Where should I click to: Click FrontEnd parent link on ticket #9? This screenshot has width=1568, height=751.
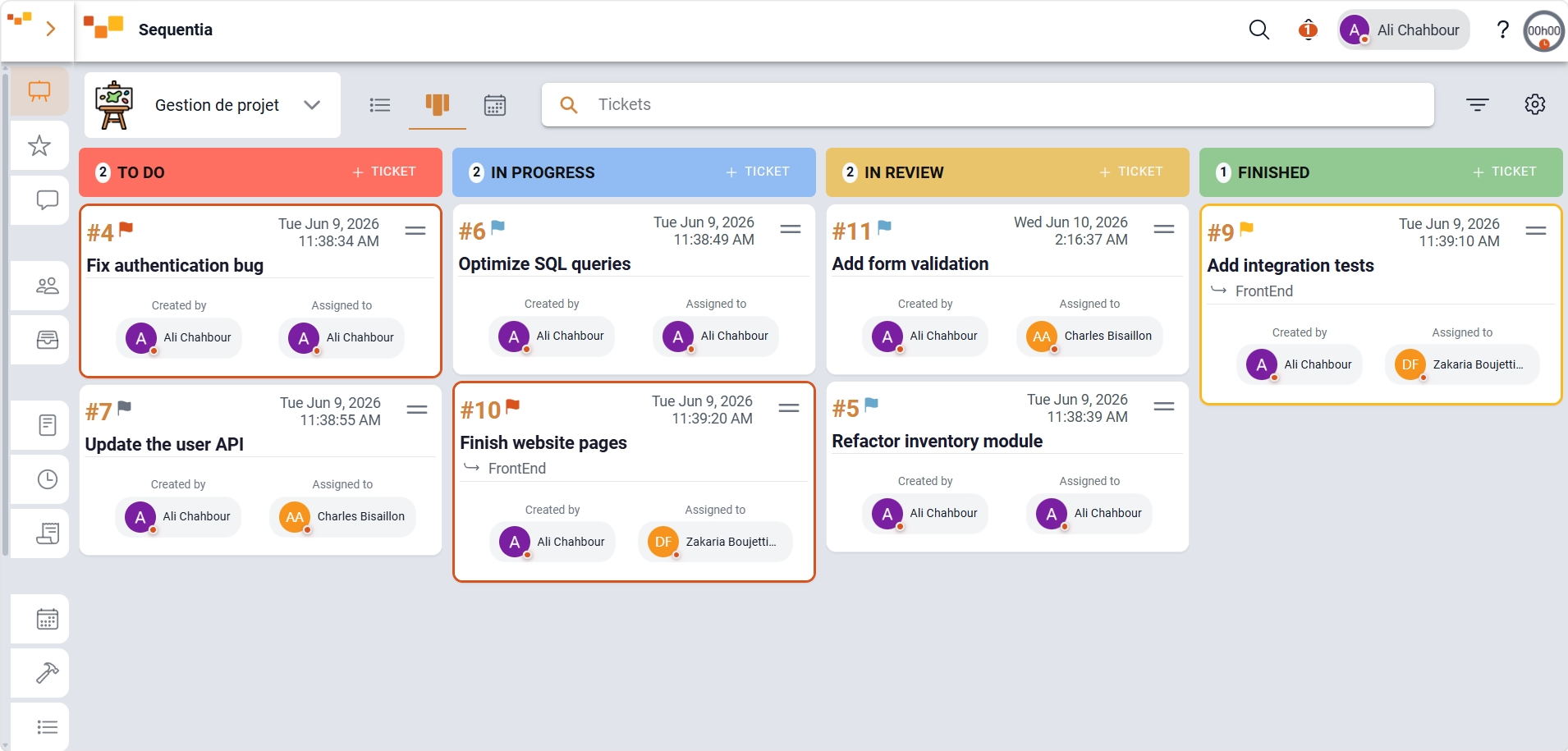[1263, 291]
